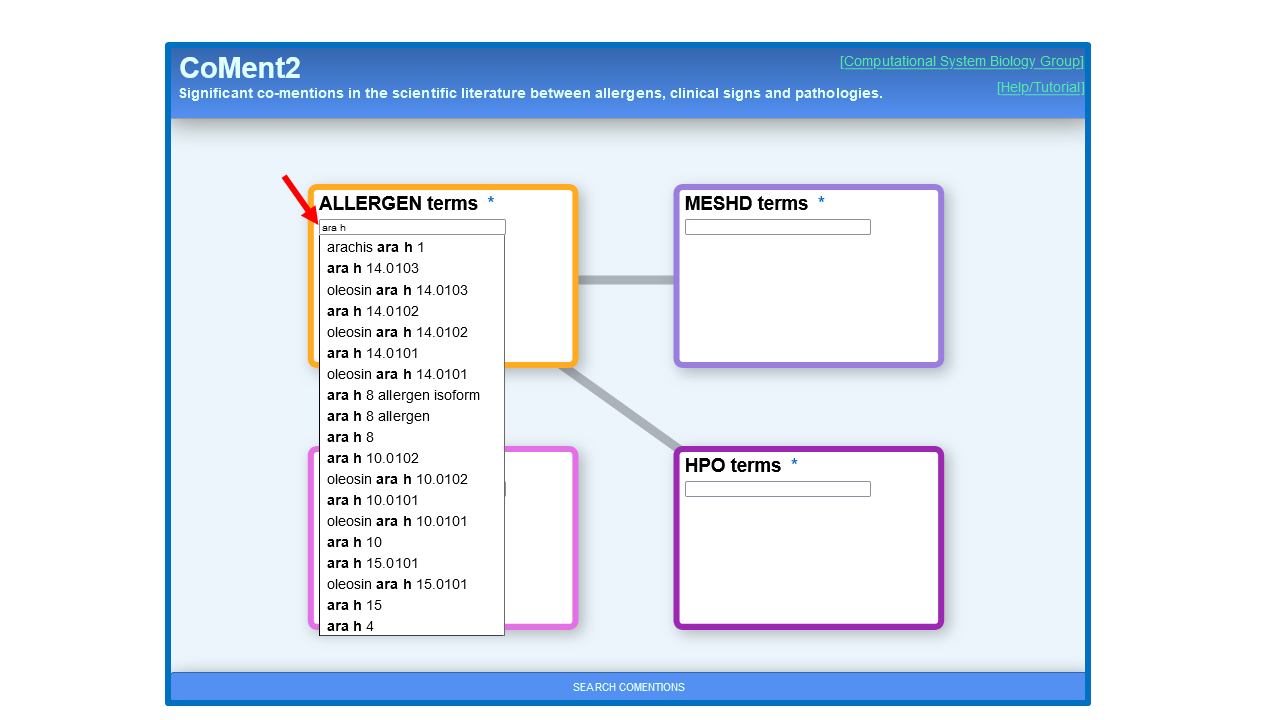Image resolution: width=1280 pixels, height=720 pixels.
Task: Pick 'oleosin ara h 14.0102' from list
Action: point(397,332)
